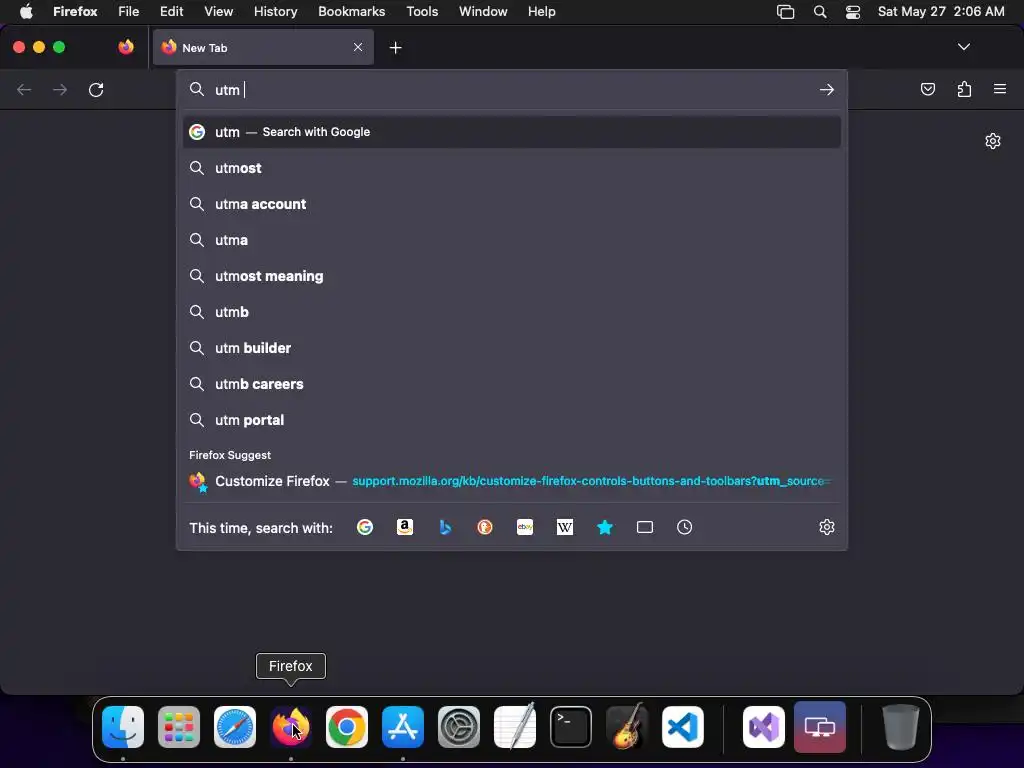Open the Tools menu

[422, 11]
